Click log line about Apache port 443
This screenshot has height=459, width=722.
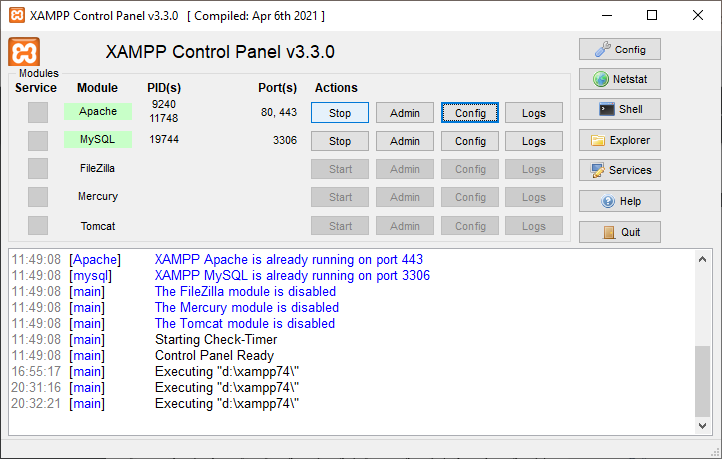tap(289, 260)
